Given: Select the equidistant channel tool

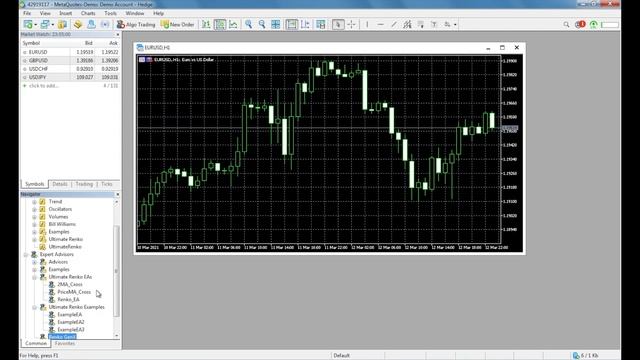Looking at the screenshot, I should pos(407,24).
